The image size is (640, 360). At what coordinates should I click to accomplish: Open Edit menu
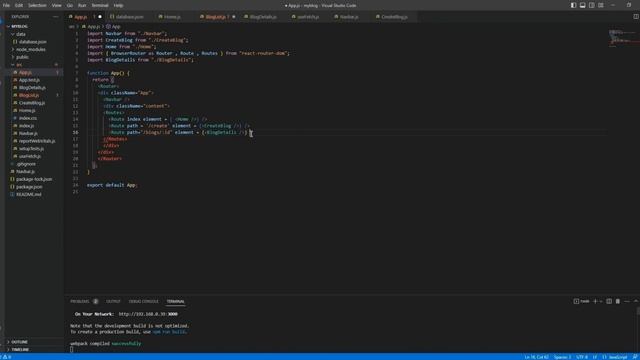click(19, 5)
